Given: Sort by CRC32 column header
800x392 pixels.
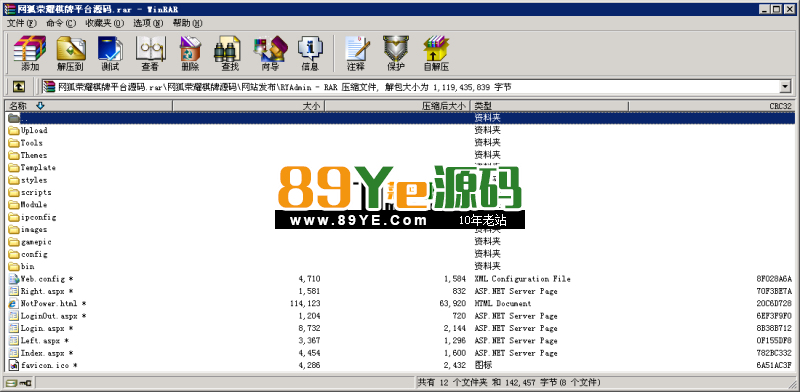Looking at the screenshot, I should click(712, 106).
